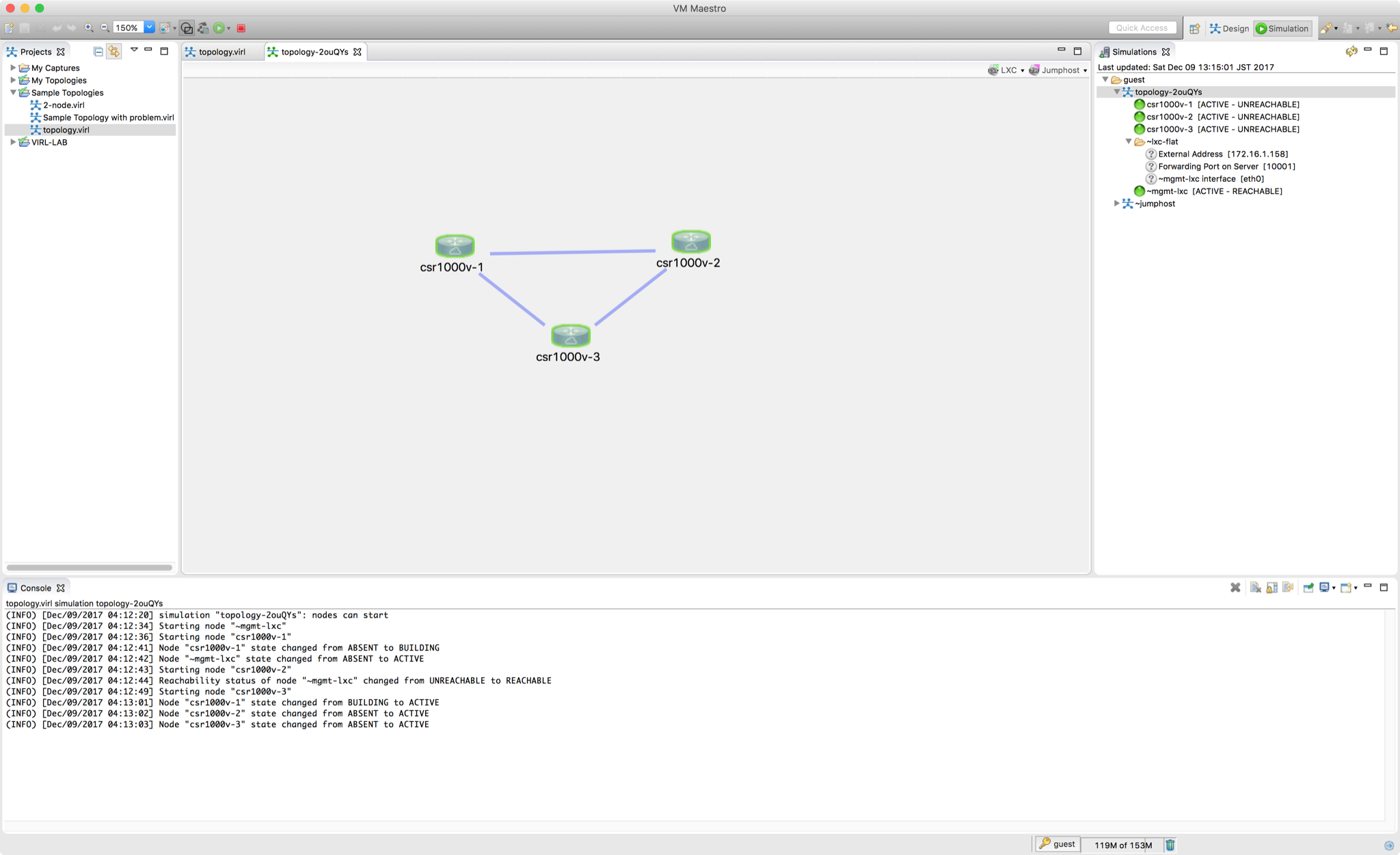The width and height of the screenshot is (1400, 855).
Task: Collapse the ~lxc-flat folder
Action: coord(1129,141)
